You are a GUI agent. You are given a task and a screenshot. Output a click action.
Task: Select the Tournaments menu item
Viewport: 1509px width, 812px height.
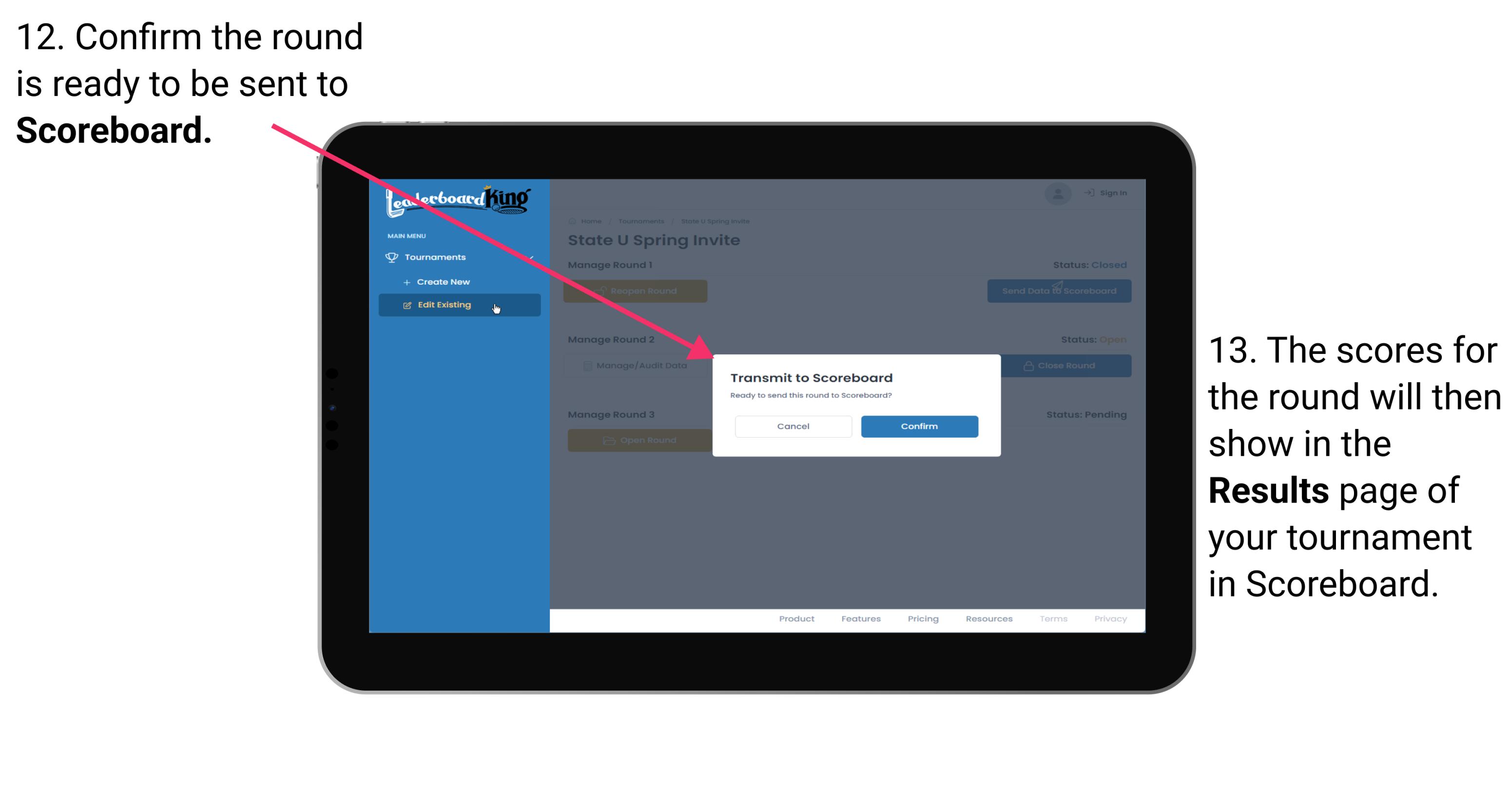click(436, 257)
